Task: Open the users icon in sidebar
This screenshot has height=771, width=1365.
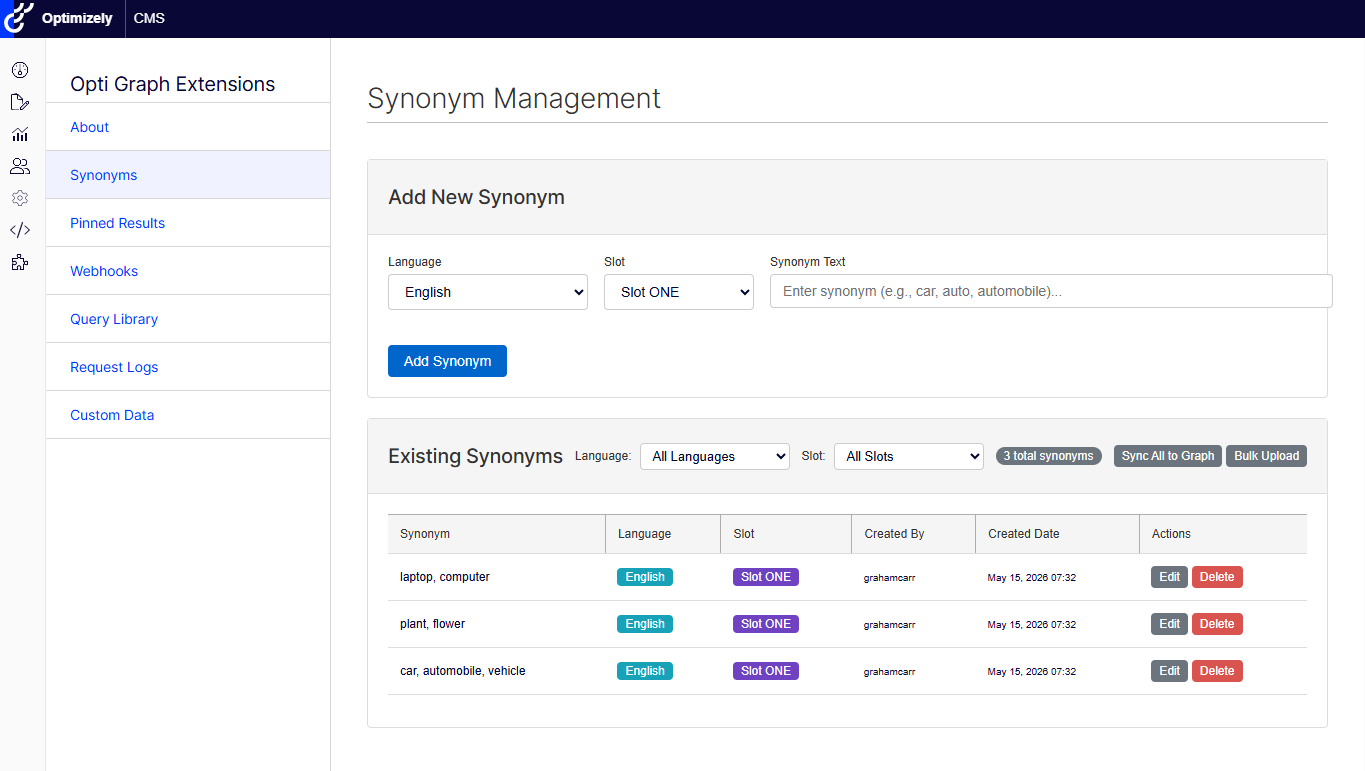Action: click(x=20, y=166)
